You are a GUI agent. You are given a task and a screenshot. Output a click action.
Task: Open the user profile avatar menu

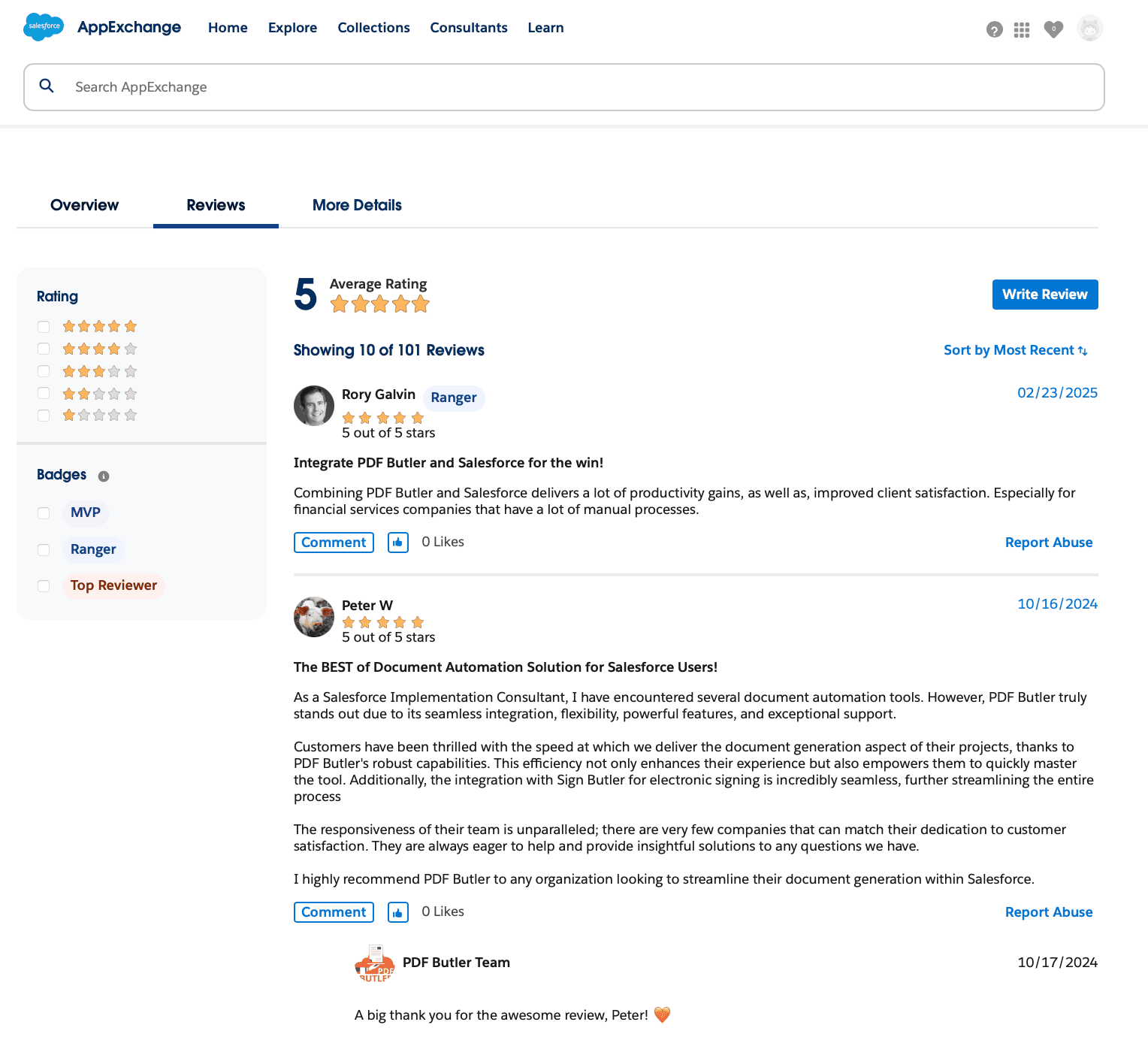coord(1089,28)
